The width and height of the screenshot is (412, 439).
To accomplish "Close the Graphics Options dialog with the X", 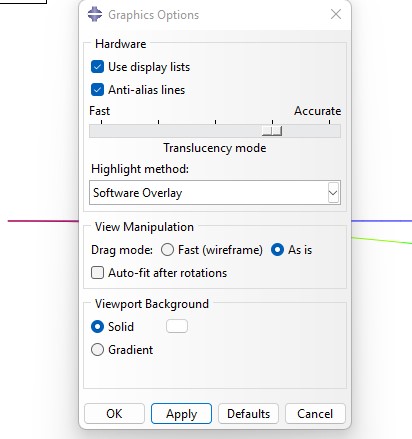I will 336,14.
